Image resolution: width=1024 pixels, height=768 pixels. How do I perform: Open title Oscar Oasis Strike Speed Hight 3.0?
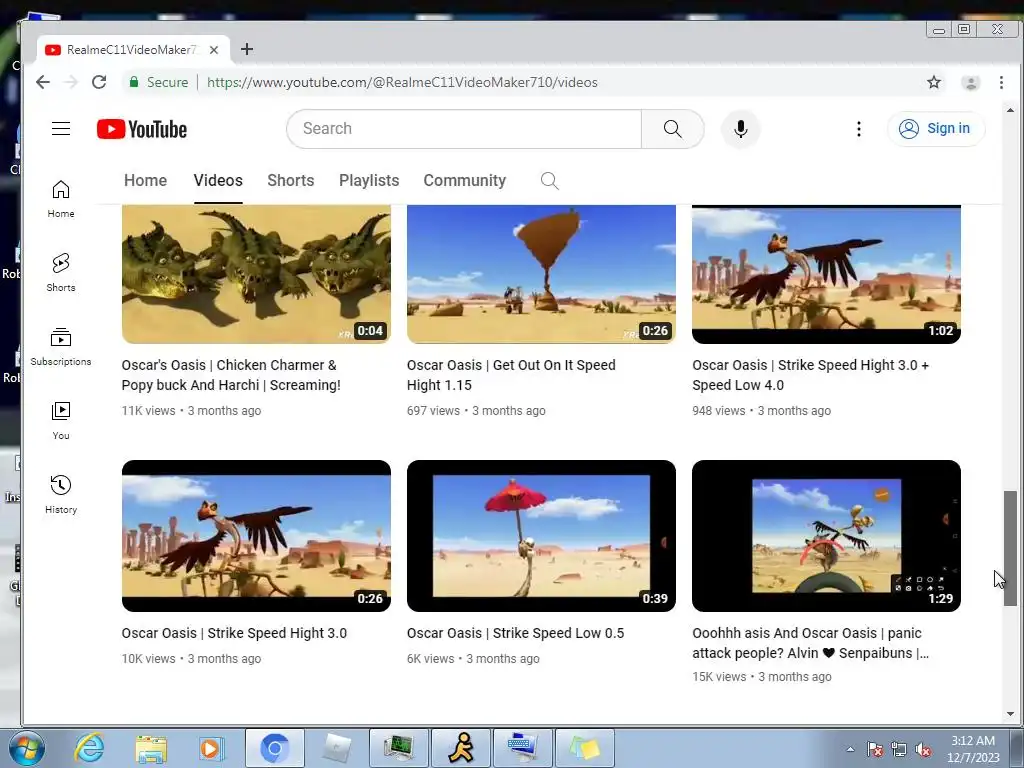[234, 633]
